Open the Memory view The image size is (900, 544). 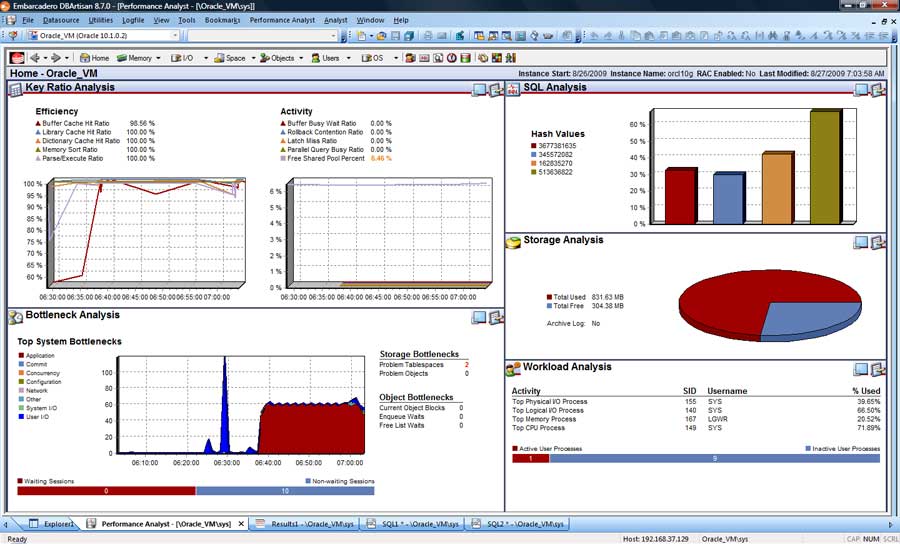134,58
